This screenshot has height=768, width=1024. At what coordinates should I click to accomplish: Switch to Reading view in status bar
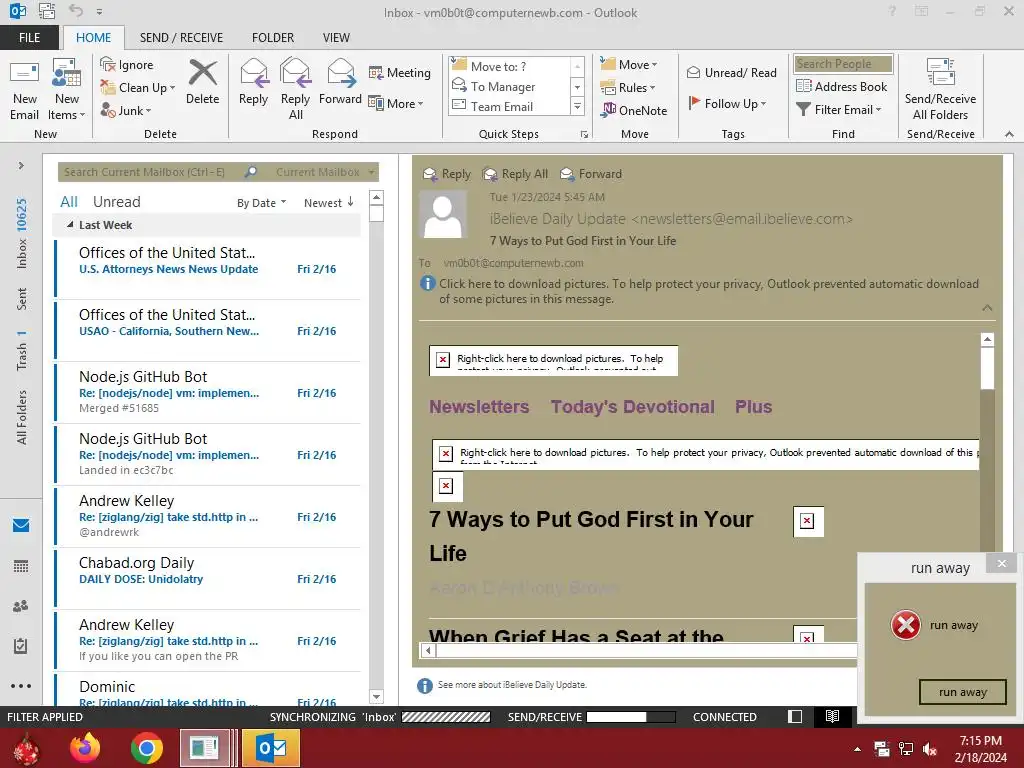(832, 716)
